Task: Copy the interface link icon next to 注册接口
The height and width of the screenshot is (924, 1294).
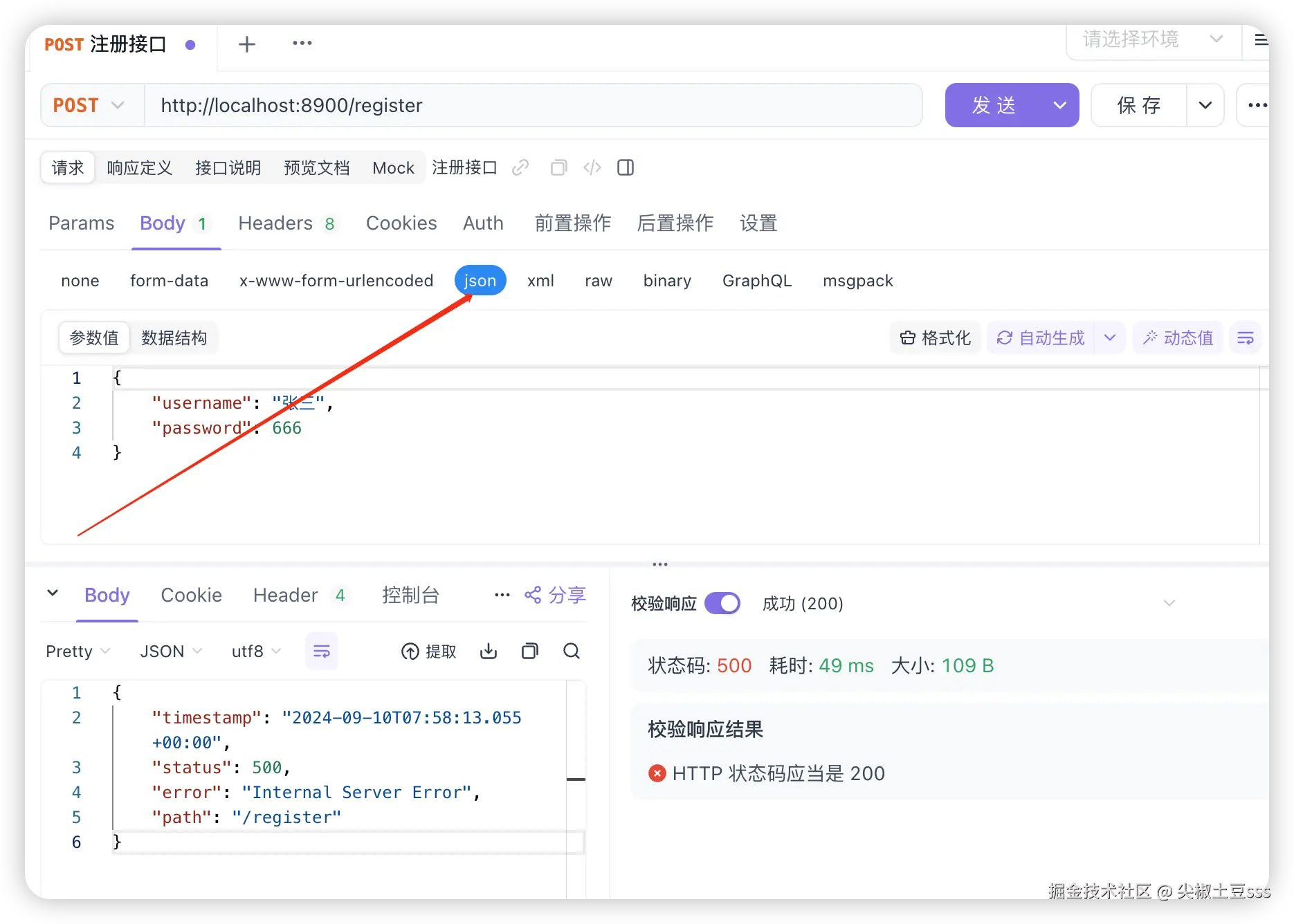Action: (520, 167)
